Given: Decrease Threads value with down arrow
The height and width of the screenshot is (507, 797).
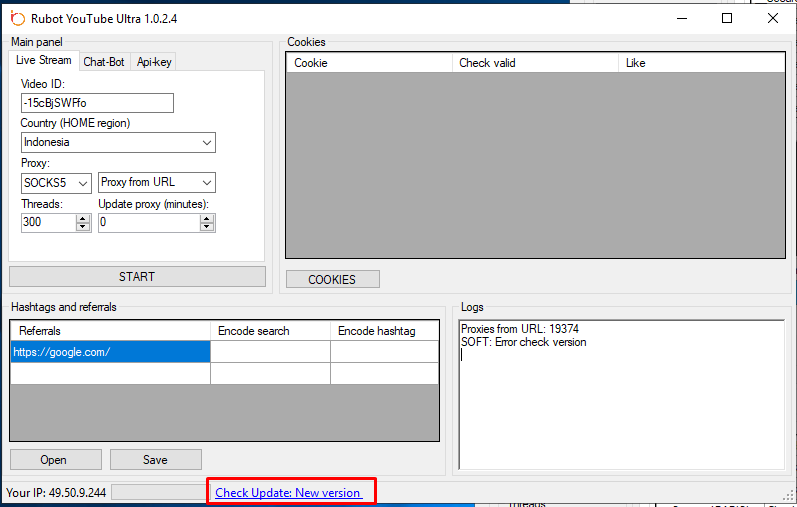Looking at the screenshot, I should click(x=83, y=227).
